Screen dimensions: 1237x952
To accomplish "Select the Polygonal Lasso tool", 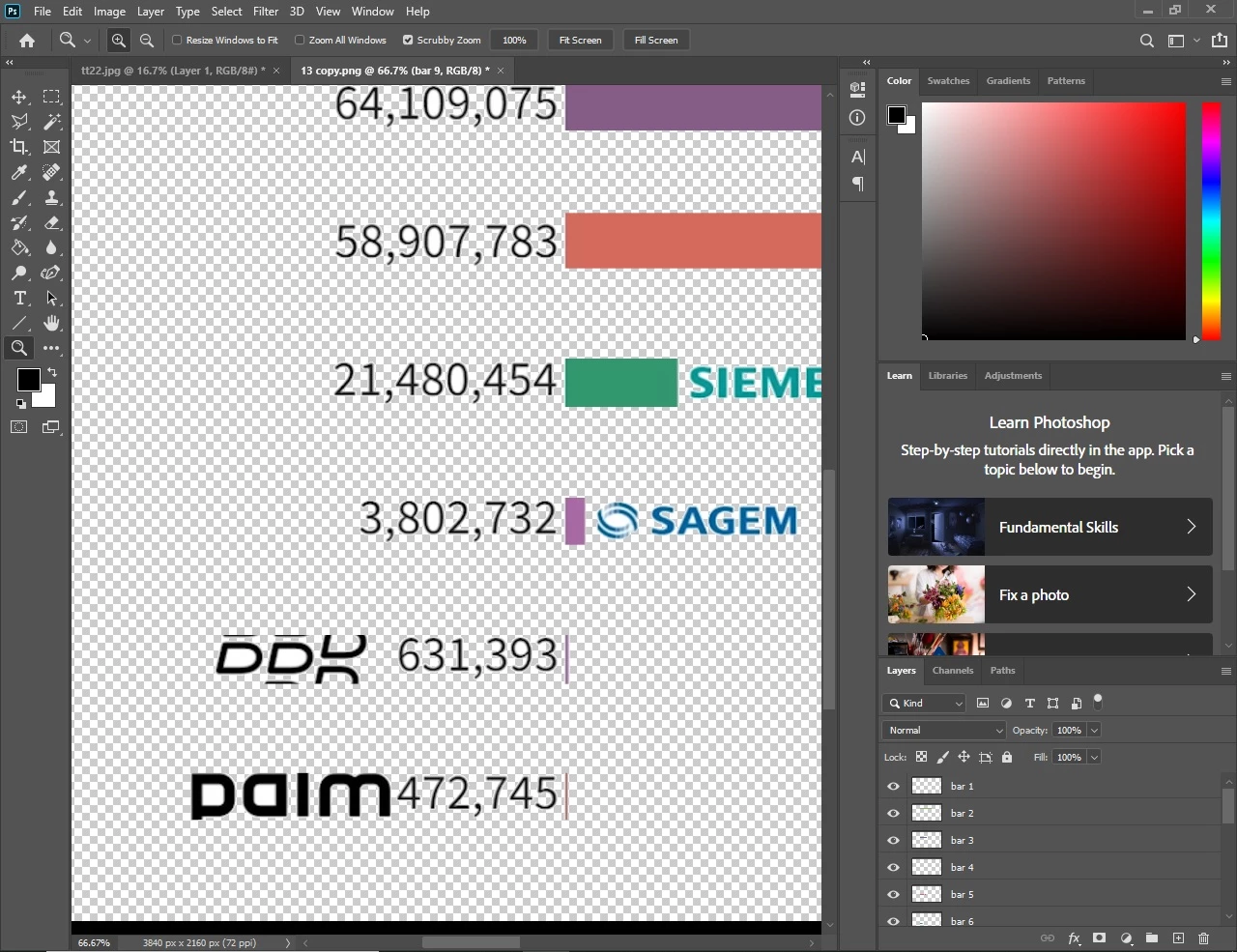I will 19,122.
